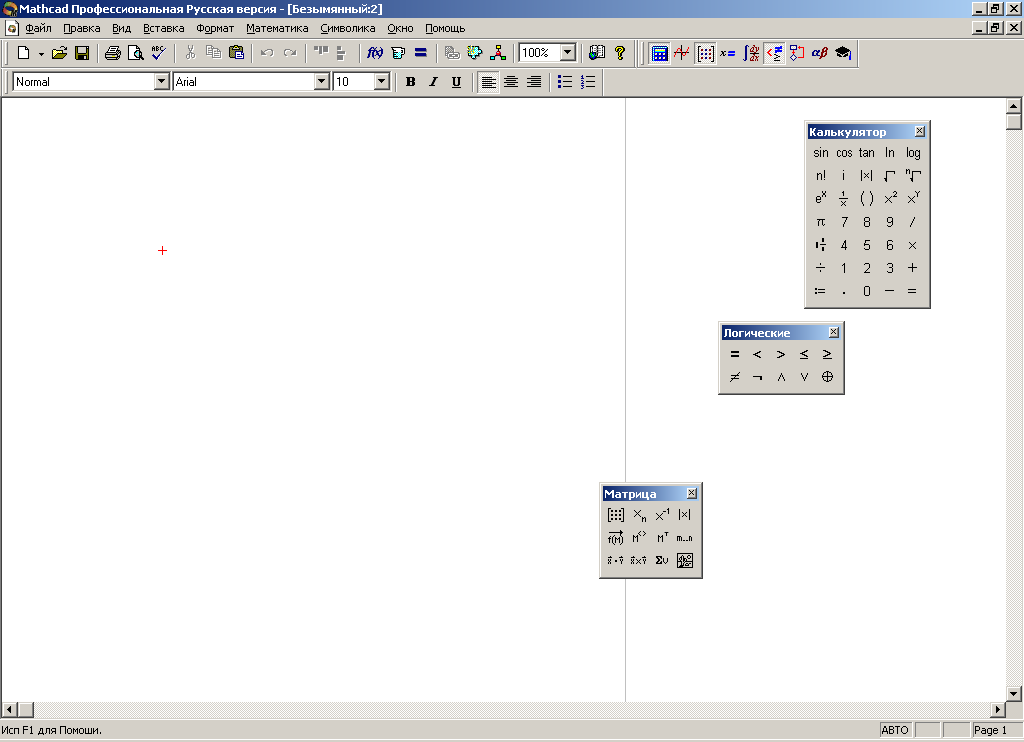Click sin in the Калькулятор palette
This screenshot has height=742, width=1024.
pos(821,153)
